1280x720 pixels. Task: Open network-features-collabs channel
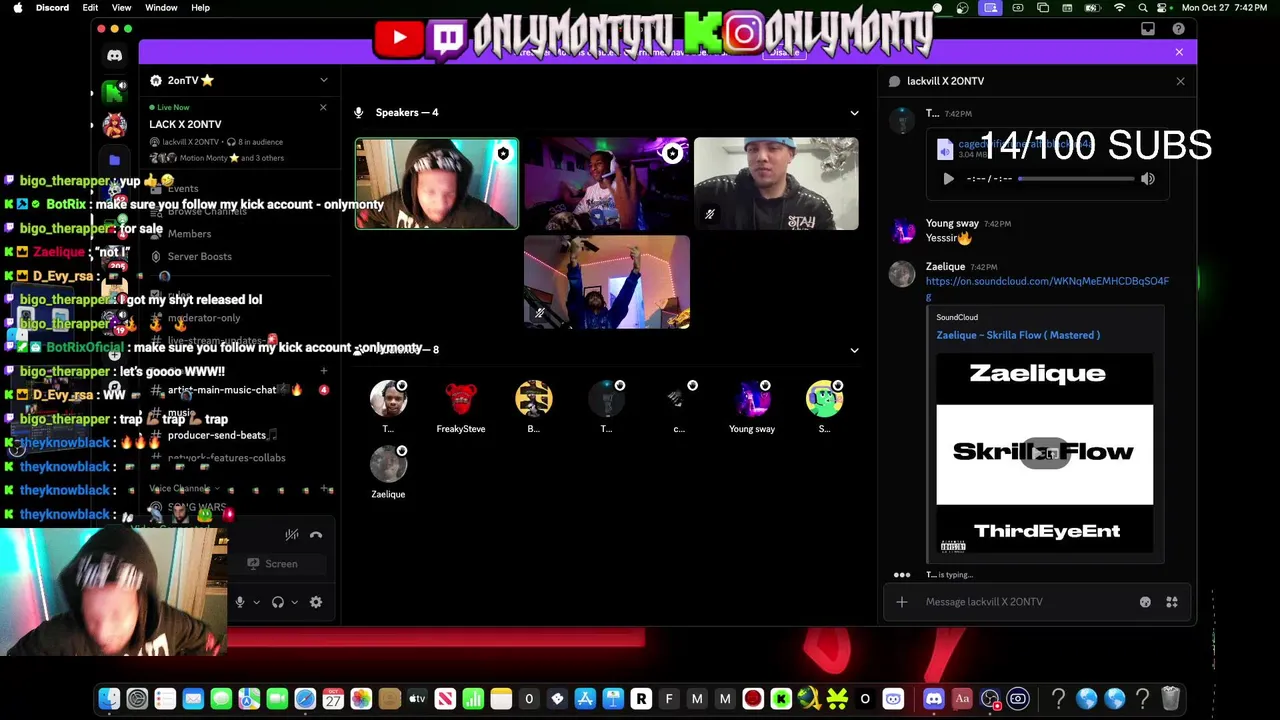point(226,458)
